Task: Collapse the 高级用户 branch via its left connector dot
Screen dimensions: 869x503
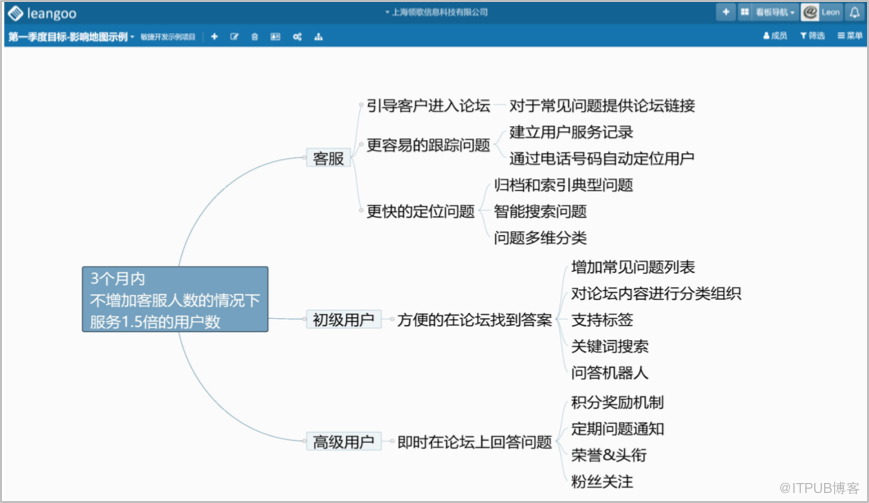Action: (x=304, y=442)
